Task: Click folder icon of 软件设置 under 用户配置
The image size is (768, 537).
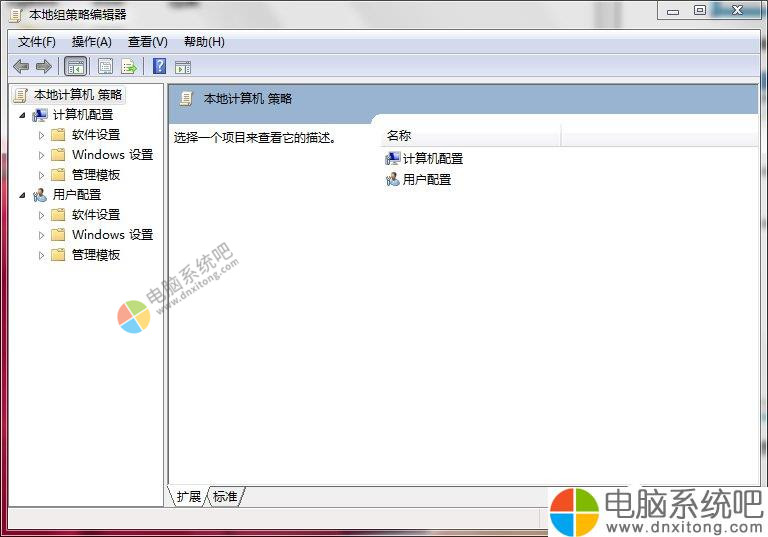Action: [58, 215]
